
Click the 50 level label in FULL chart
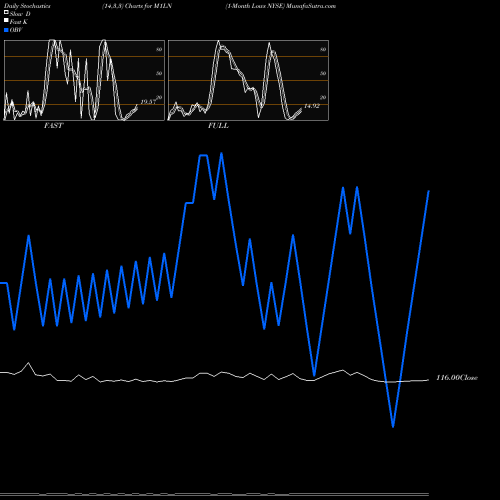coord(323,73)
